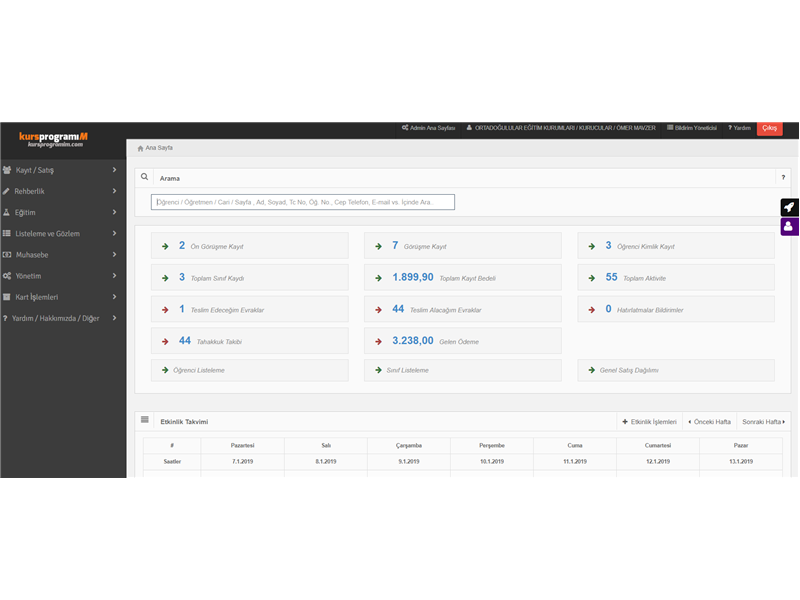Click the purple user icon on right edge
Viewport: 800px width, 600px height.
click(x=789, y=226)
